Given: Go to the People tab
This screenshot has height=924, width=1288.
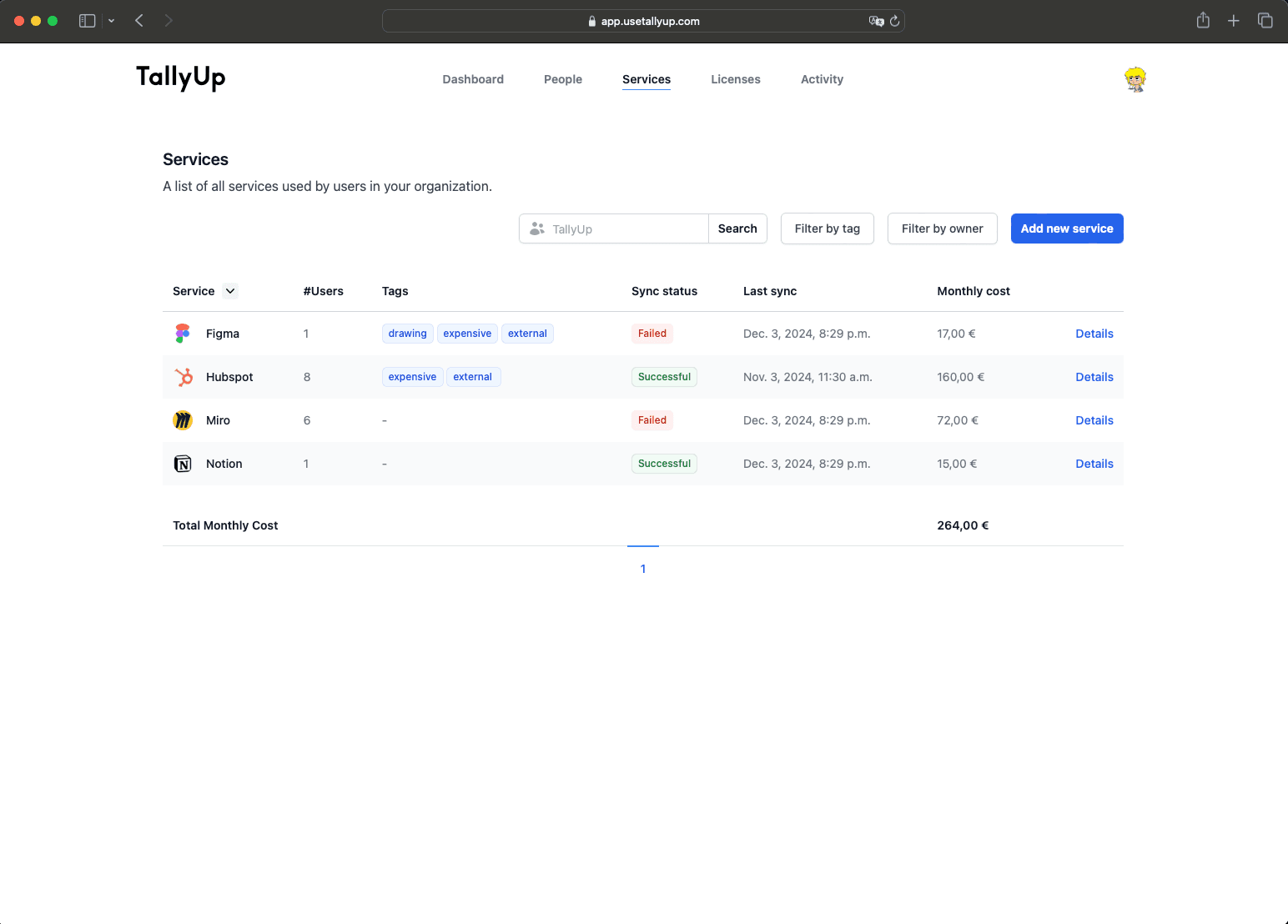Looking at the screenshot, I should (x=562, y=79).
